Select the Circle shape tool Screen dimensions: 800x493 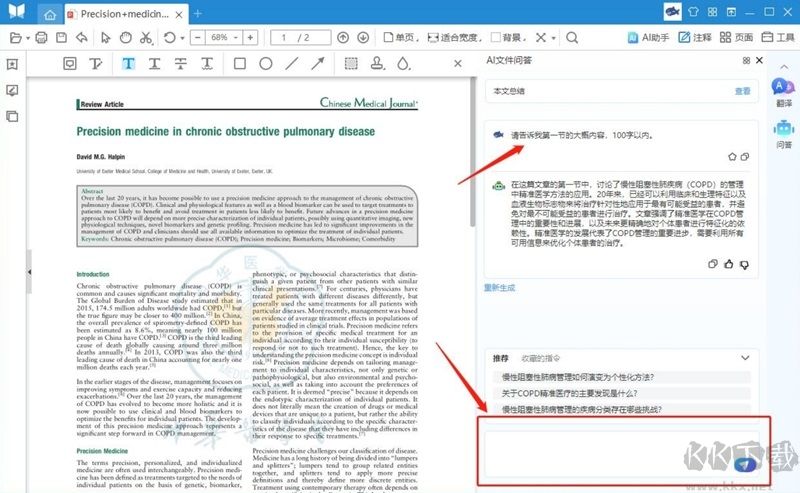point(266,63)
